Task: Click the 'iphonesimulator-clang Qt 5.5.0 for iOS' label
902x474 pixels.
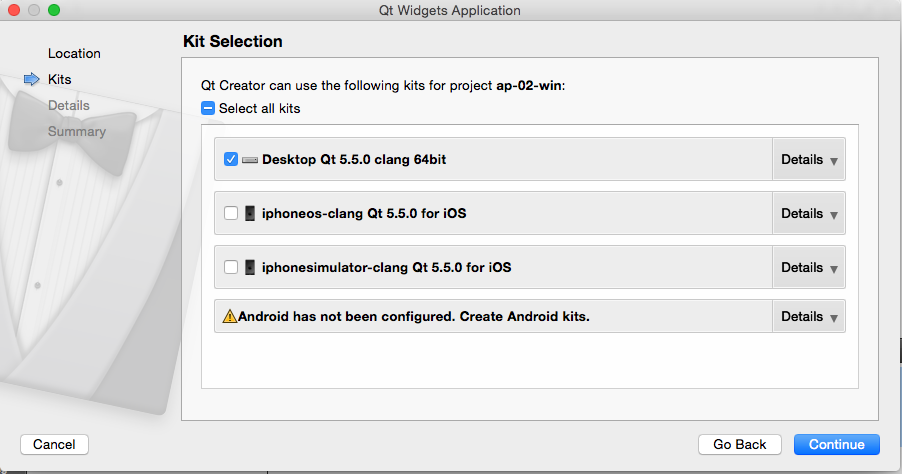Action: [386, 267]
